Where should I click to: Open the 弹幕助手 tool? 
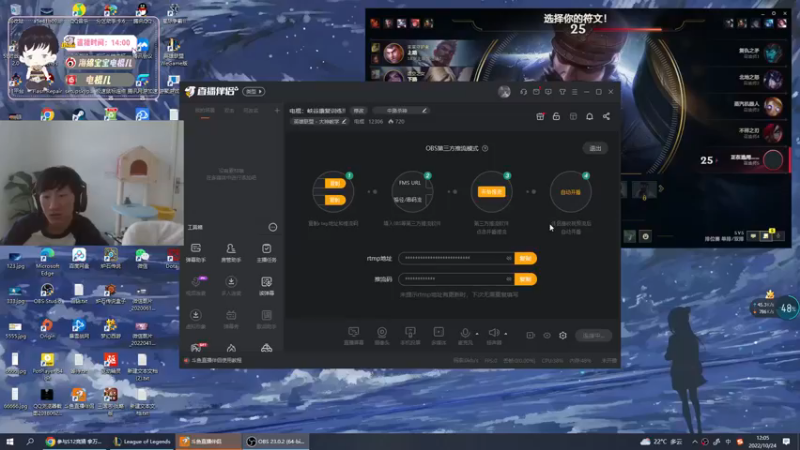pyautogui.click(x=196, y=253)
